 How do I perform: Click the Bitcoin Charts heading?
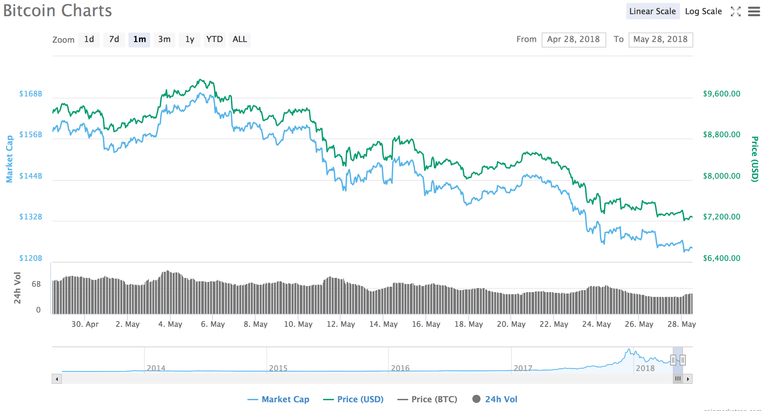pos(57,10)
